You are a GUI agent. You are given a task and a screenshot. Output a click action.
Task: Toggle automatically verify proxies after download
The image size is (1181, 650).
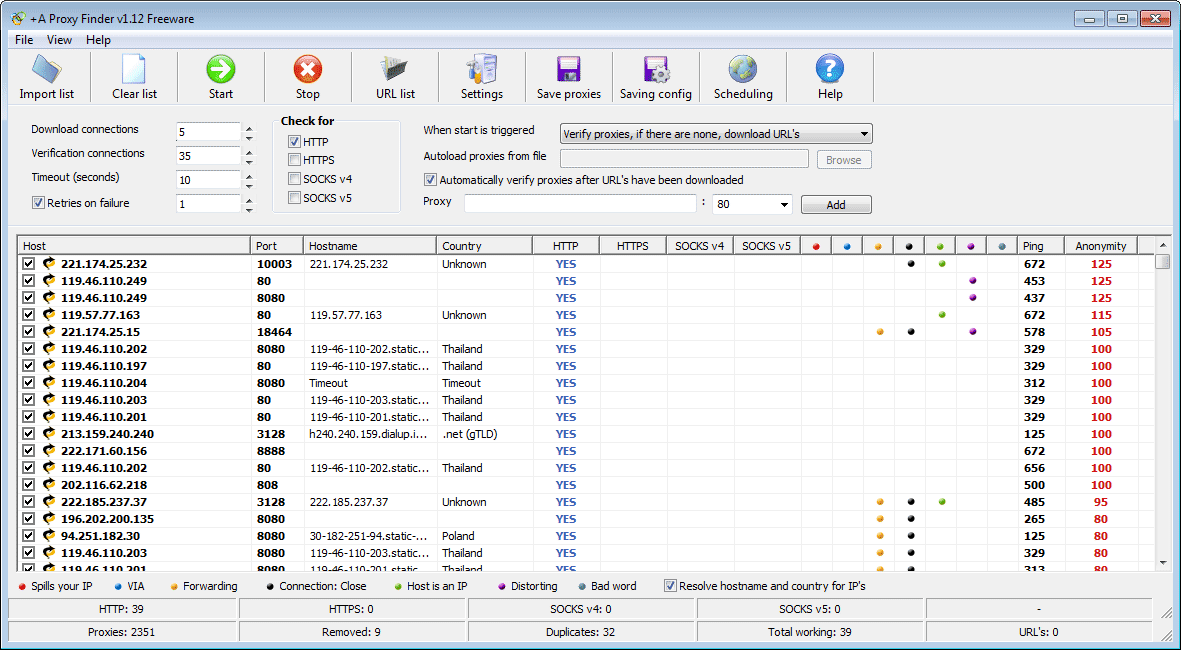[430, 180]
